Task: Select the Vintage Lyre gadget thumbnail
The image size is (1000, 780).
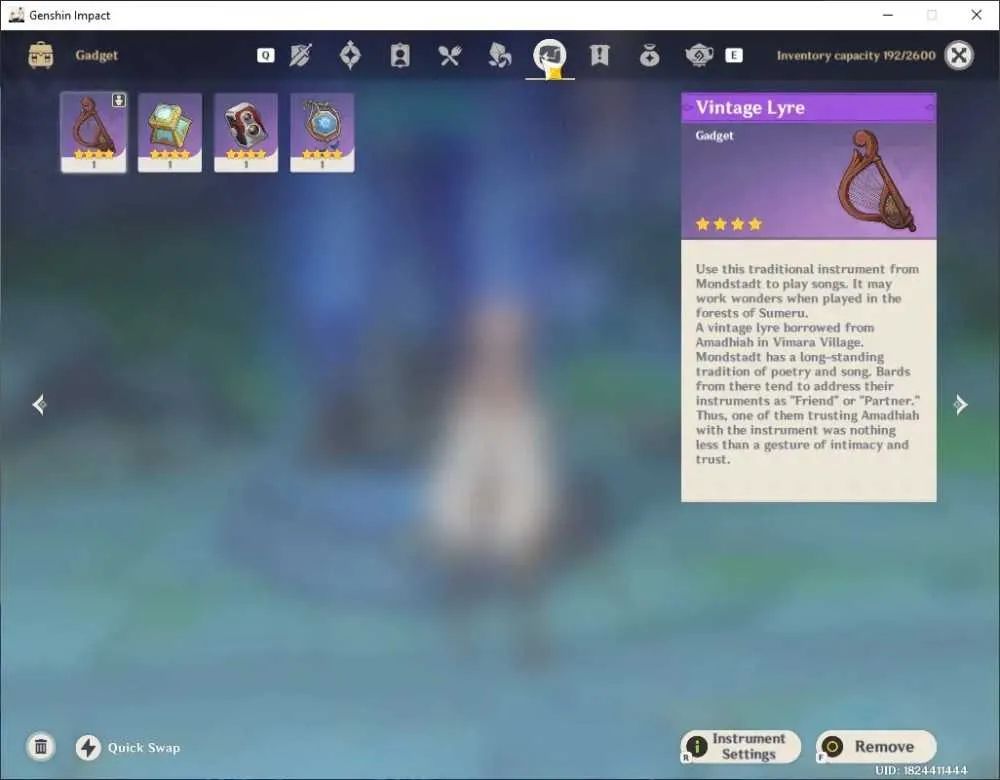Action: pos(94,133)
